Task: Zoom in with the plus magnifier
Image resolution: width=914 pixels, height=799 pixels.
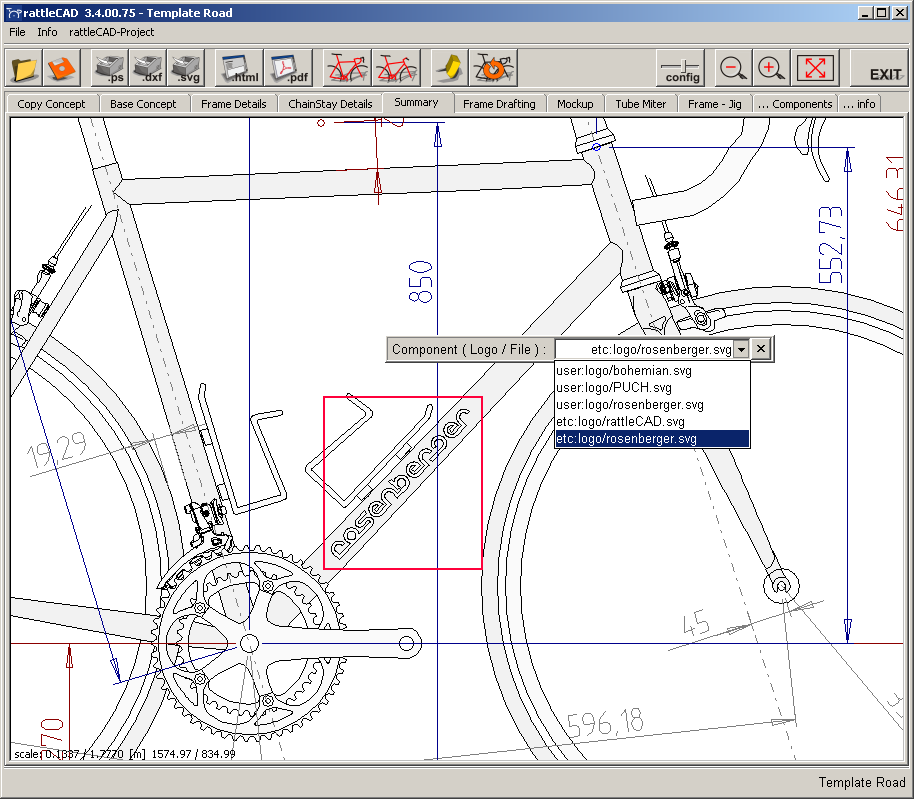Action: (771, 69)
